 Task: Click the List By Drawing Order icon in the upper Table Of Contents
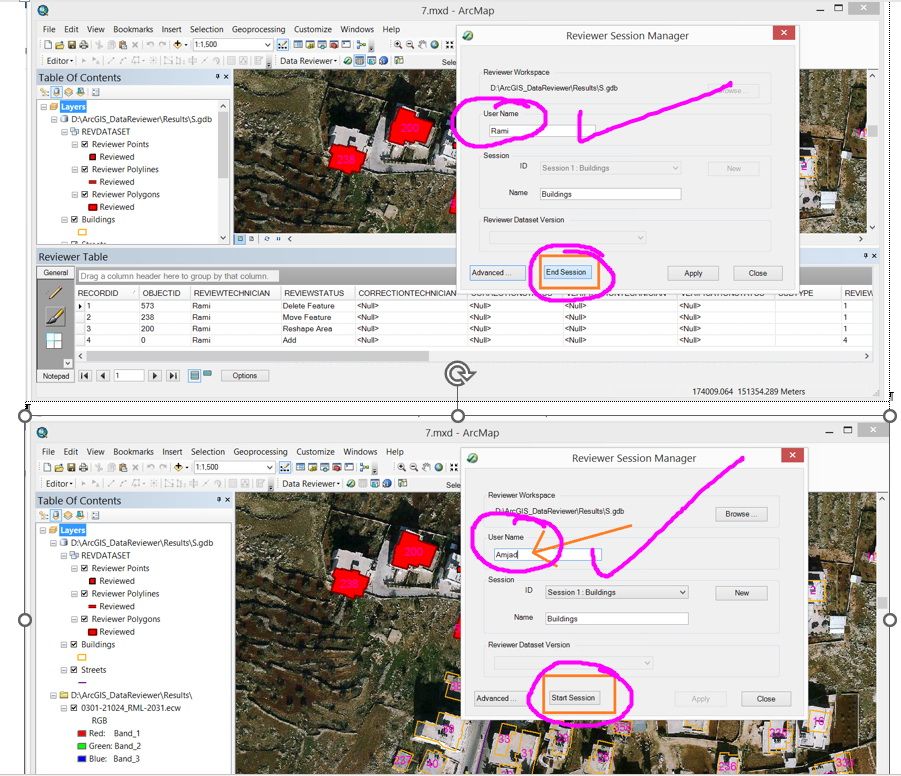pyautogui.click(x=44, y=92)
